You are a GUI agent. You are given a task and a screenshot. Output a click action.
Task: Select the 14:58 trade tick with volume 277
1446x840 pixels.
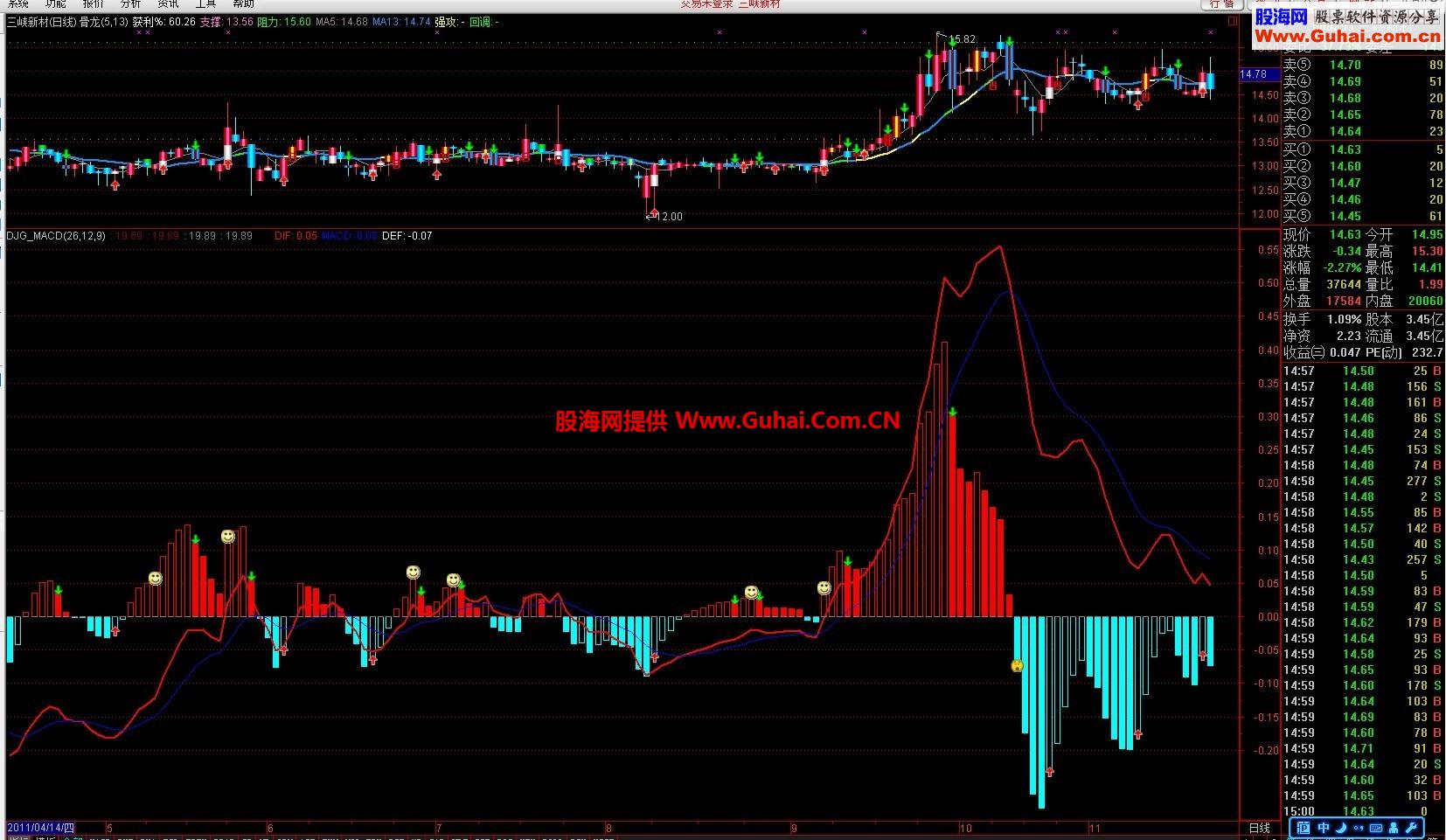1364,481
